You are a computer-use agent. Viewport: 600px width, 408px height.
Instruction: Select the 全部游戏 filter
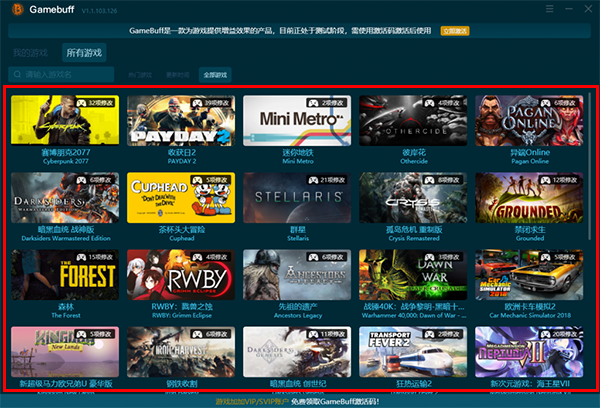215,75
